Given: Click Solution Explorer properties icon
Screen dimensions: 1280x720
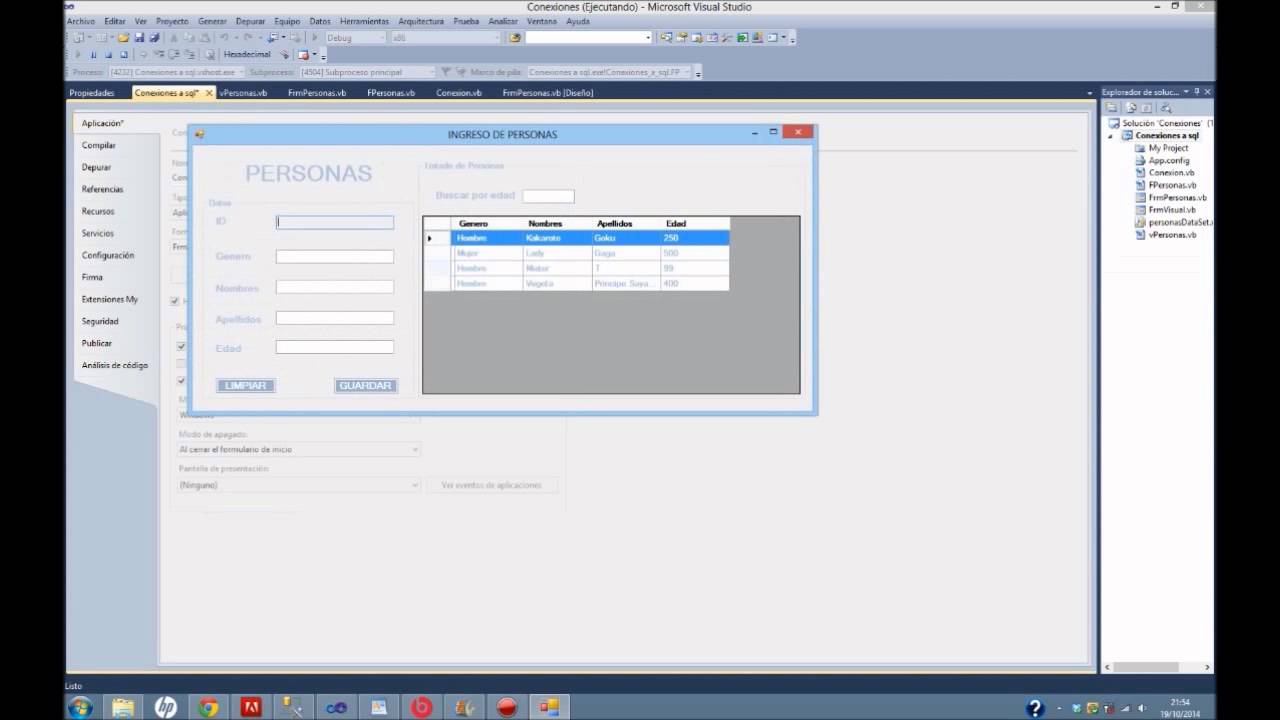Looking at the screenshot, I should pyautogui.click(x=1111, y=107).
